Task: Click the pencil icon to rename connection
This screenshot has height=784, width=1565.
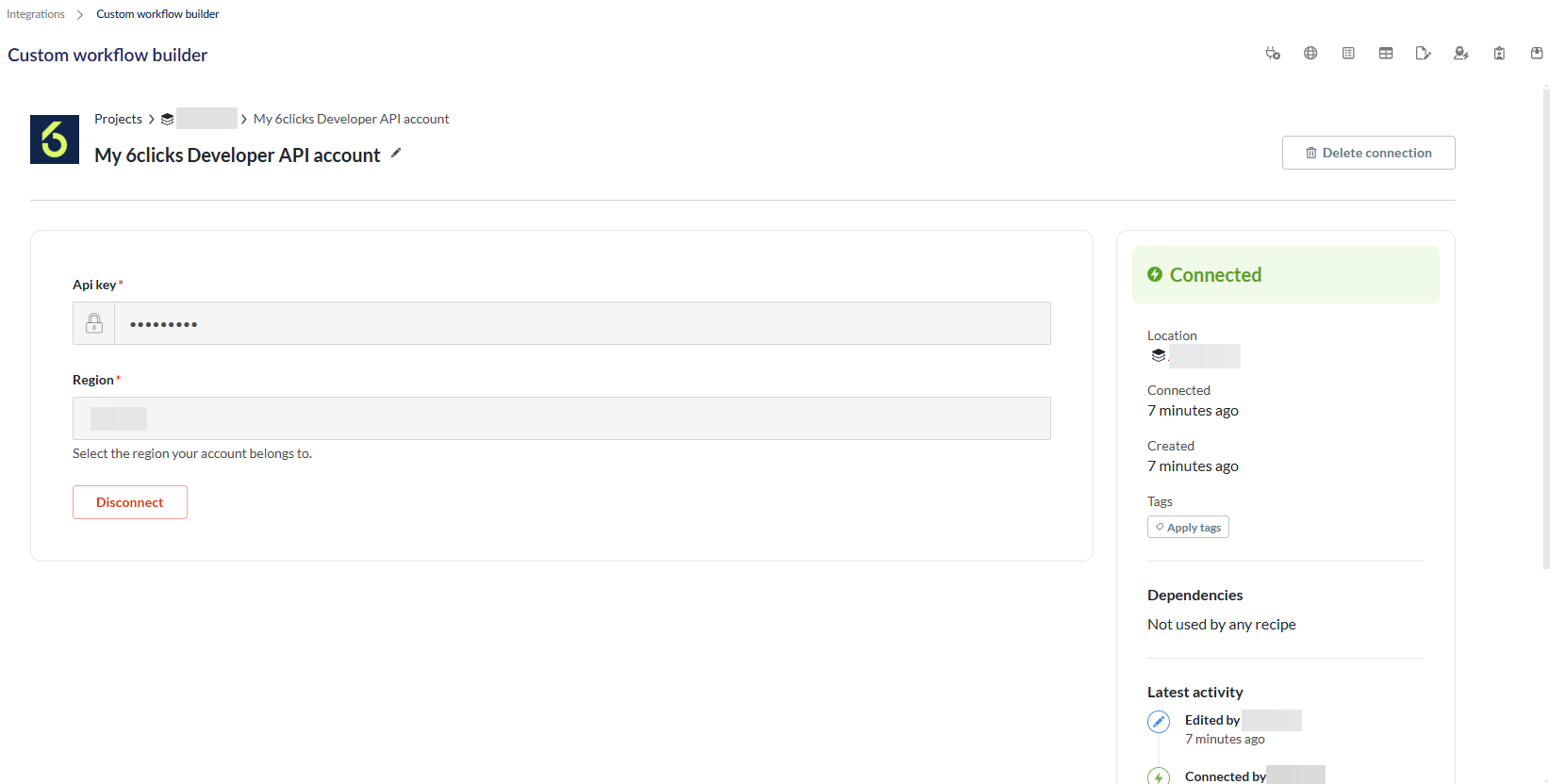Action: coord(396,153)
